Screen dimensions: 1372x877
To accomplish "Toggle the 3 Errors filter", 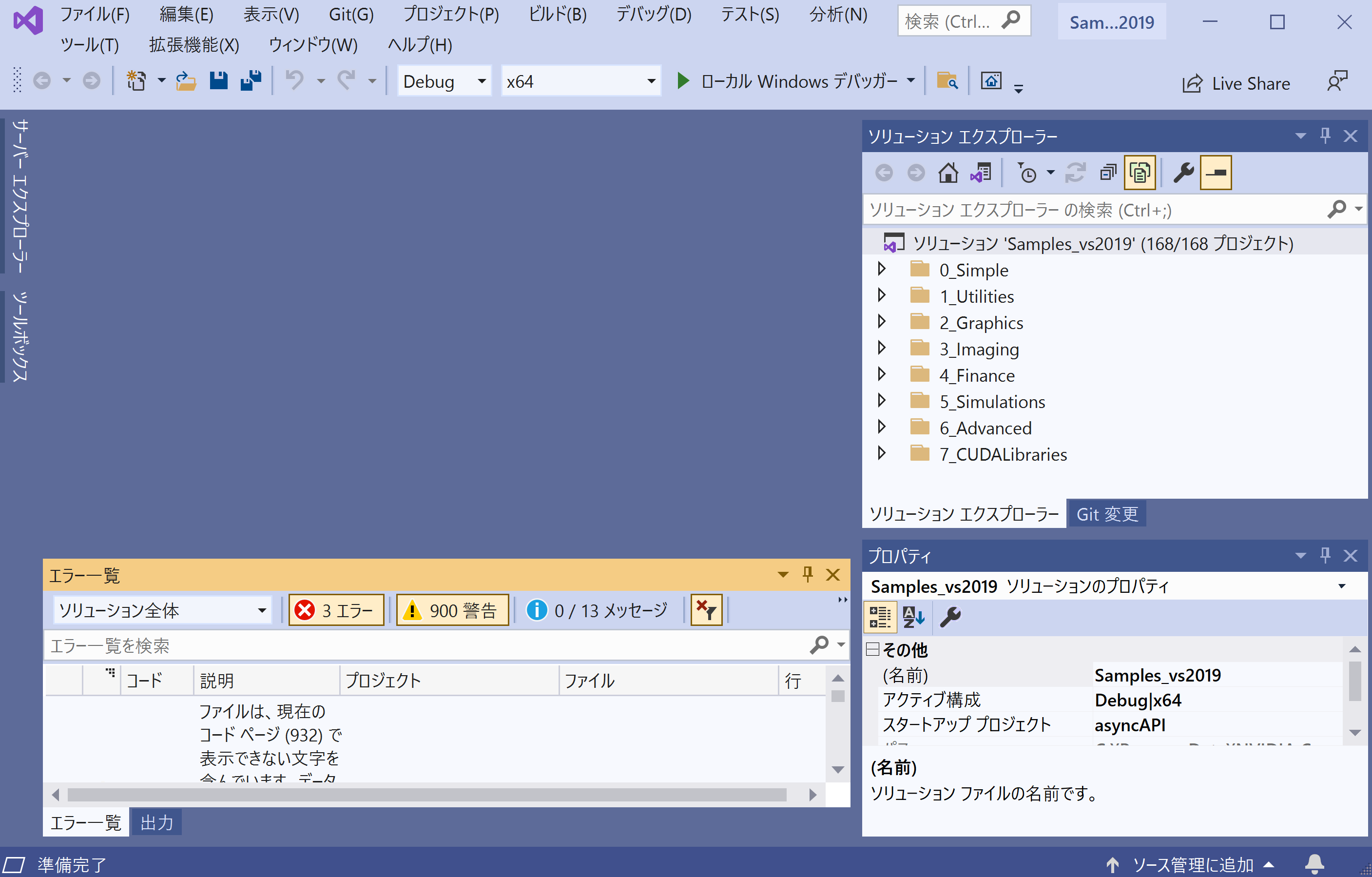I will (336, 610).
